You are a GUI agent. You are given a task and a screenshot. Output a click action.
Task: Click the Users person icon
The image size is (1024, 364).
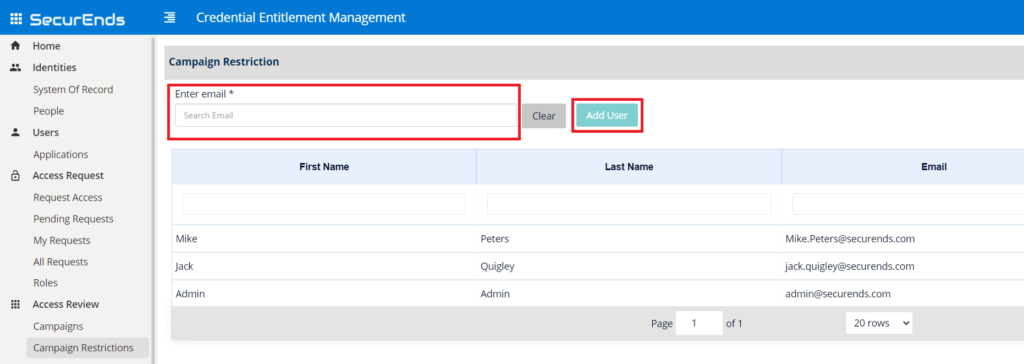[x=16, y=133]
